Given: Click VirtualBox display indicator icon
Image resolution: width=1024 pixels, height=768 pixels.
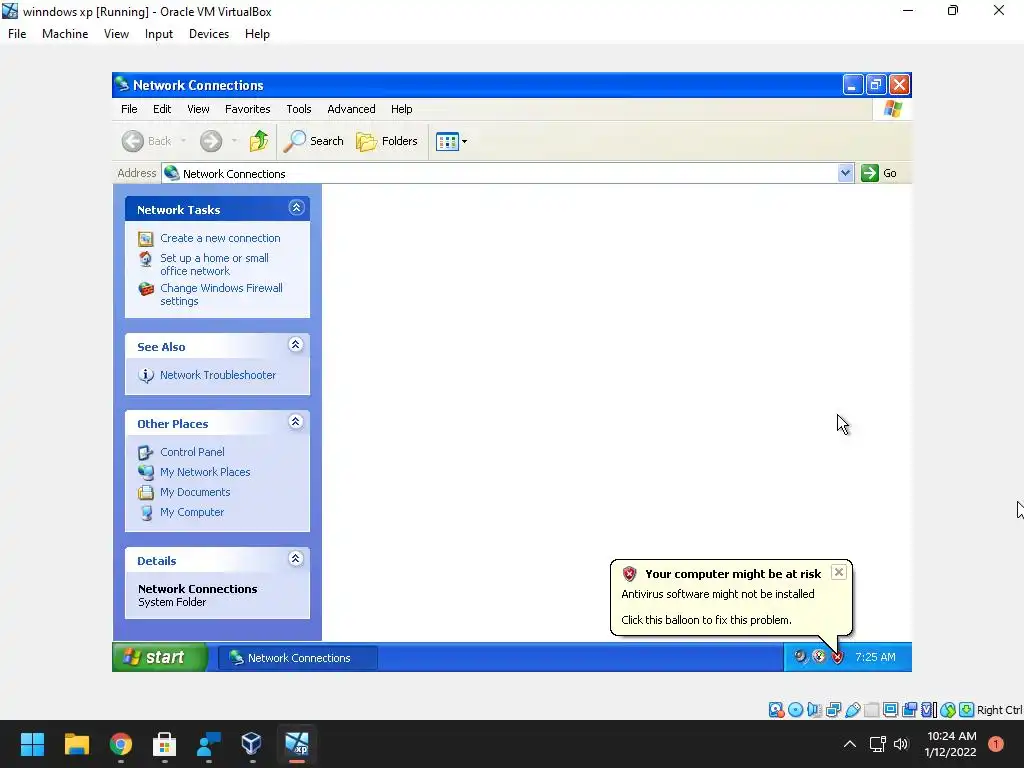Looking at the screenshot, I should [890, 710].
